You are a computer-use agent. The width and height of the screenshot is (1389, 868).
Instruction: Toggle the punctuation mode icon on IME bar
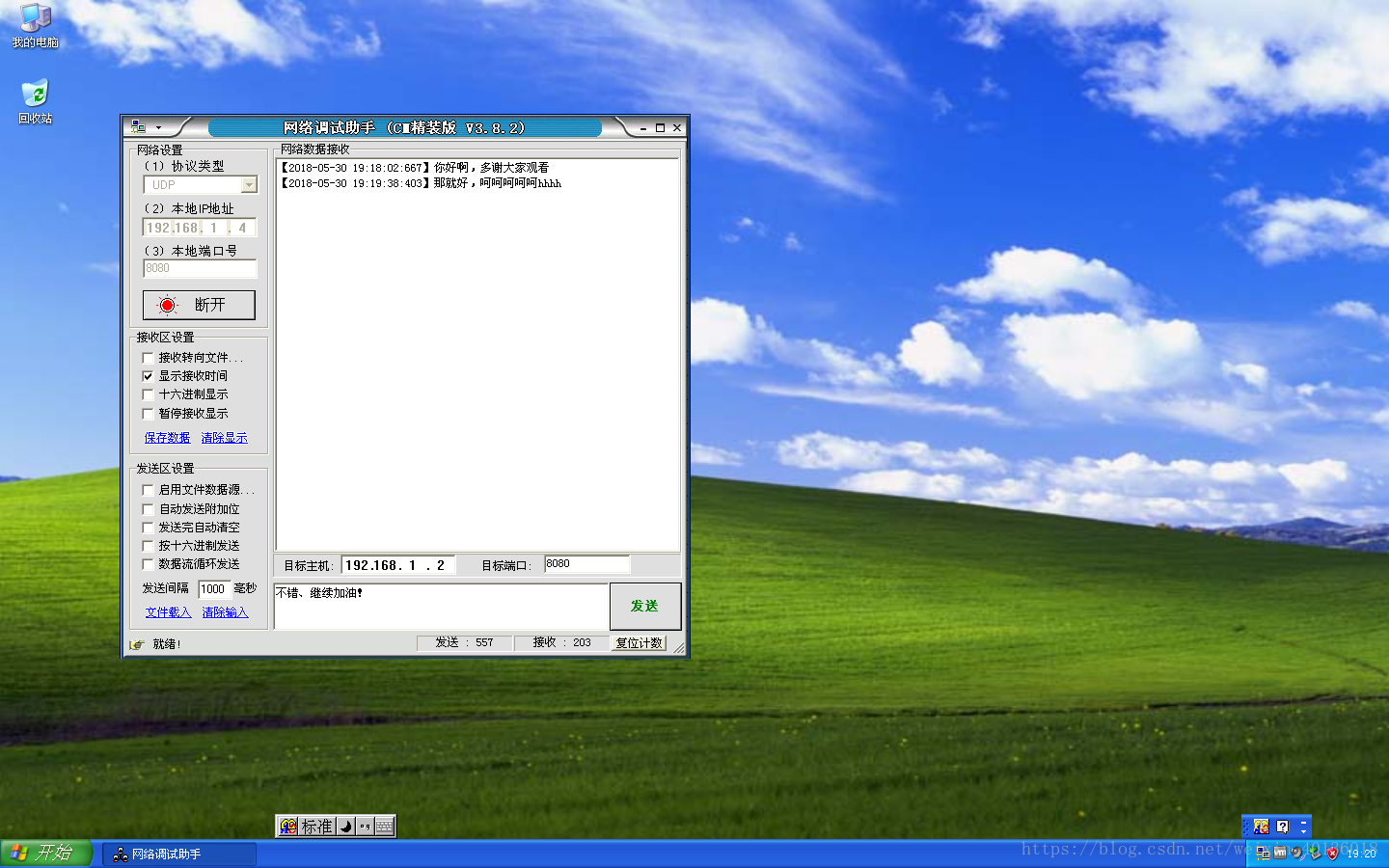click(x=365, y=827)
